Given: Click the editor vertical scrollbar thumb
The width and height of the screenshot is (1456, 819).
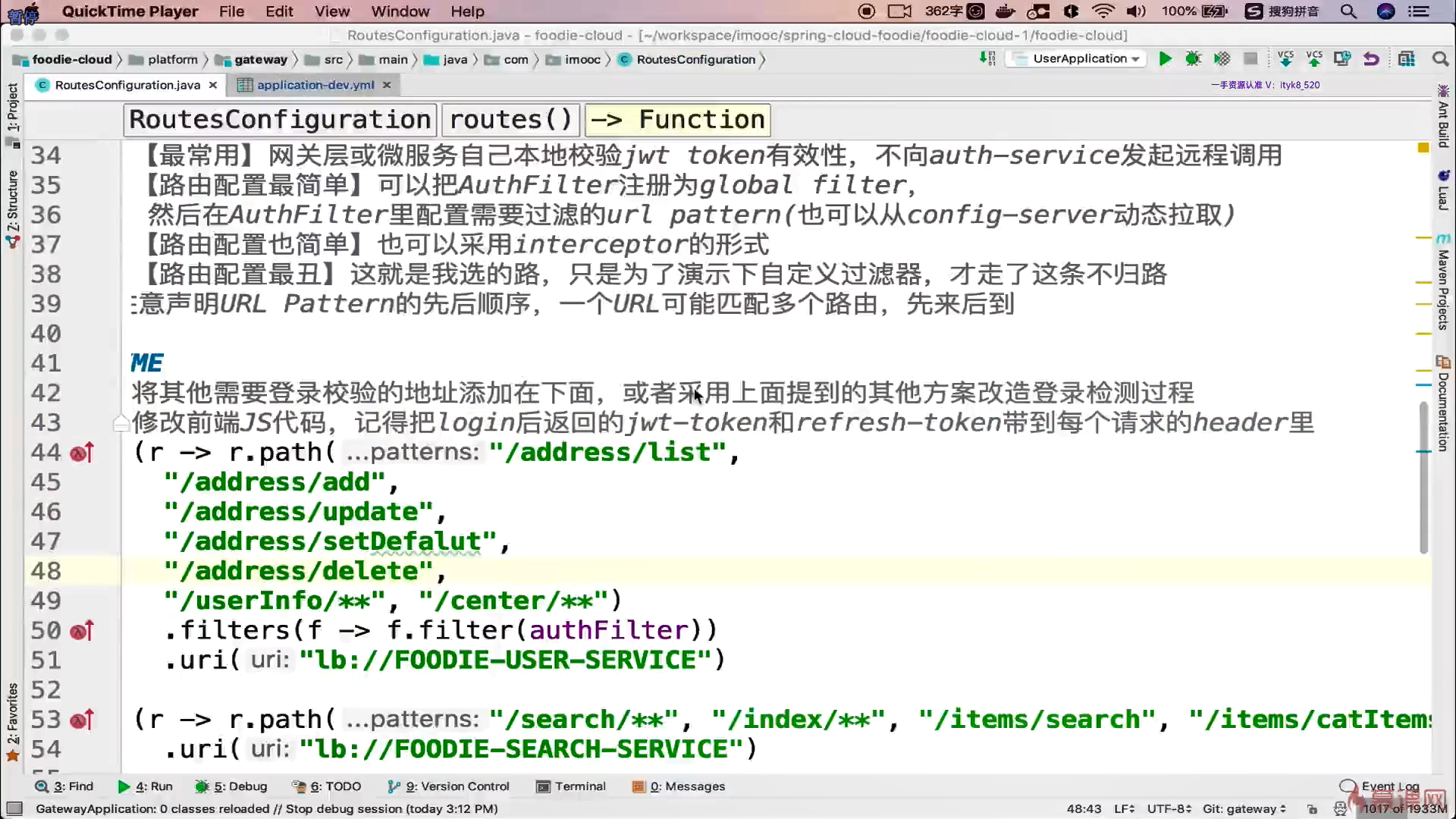Looking at the screenshot, I should 1423,478.
